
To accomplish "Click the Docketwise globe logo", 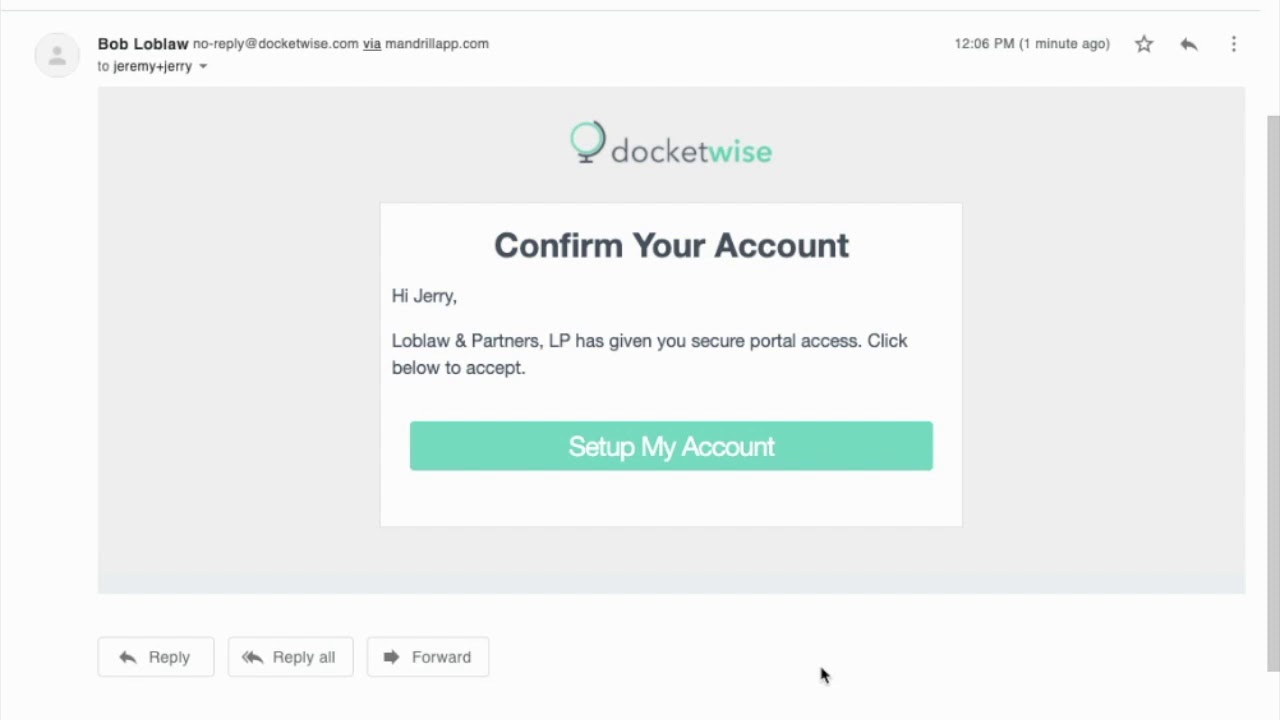I will coord(588,142).
